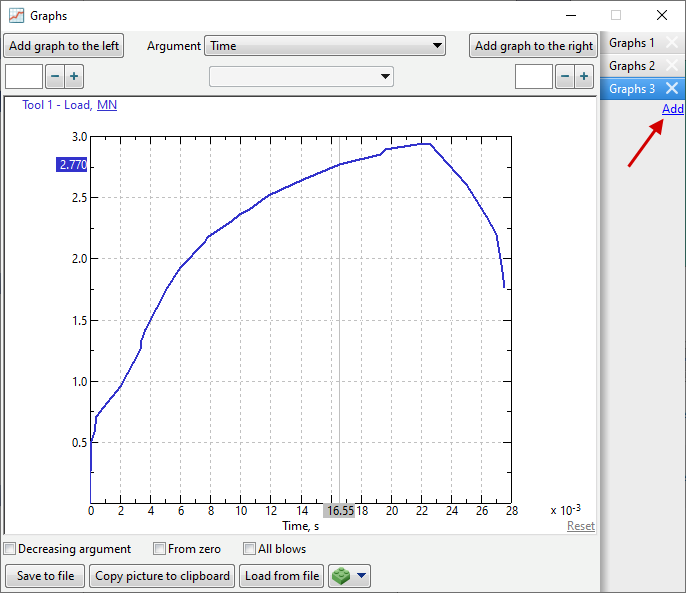Toggle the From zero checkbox
The height and width of the screenshot is (593, 686).
pyautogui.click(x=159, y=549)
